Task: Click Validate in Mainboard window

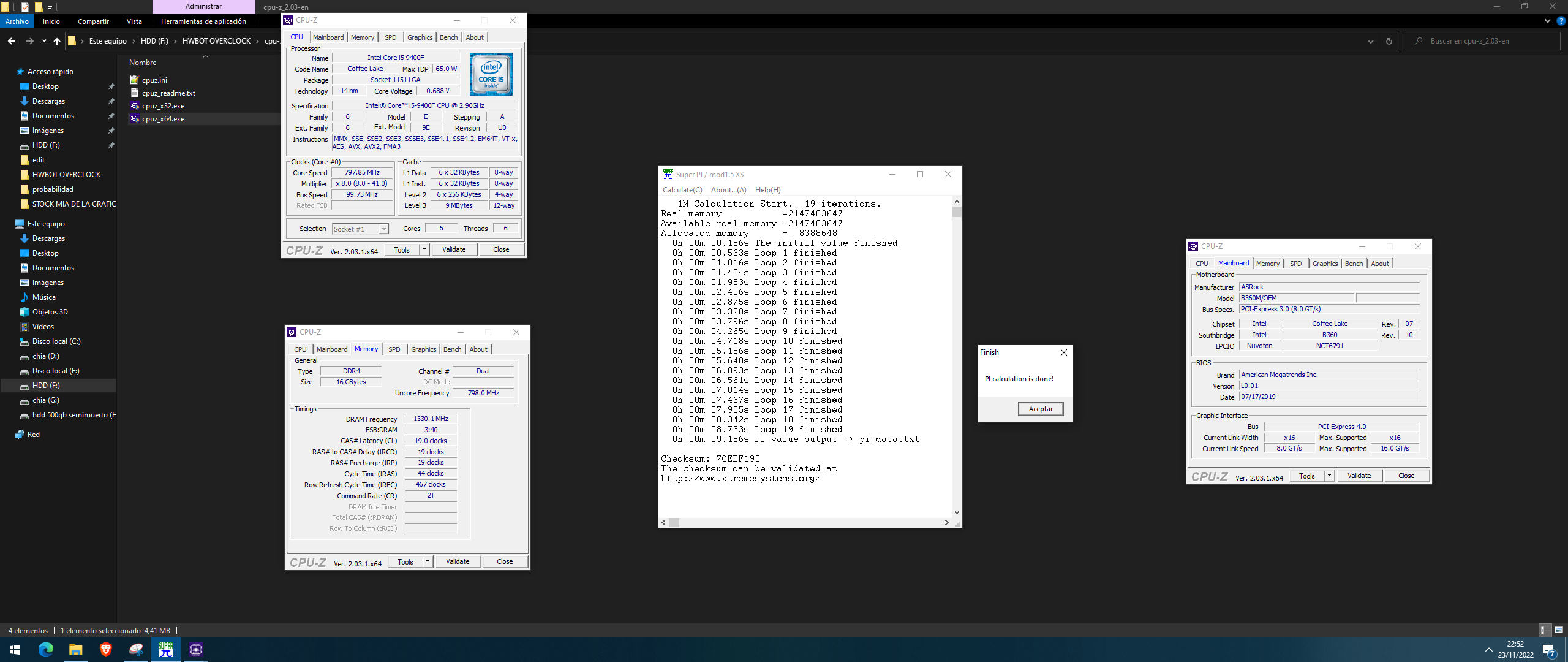Action: pyautogui.click(x=1359, y=476)
